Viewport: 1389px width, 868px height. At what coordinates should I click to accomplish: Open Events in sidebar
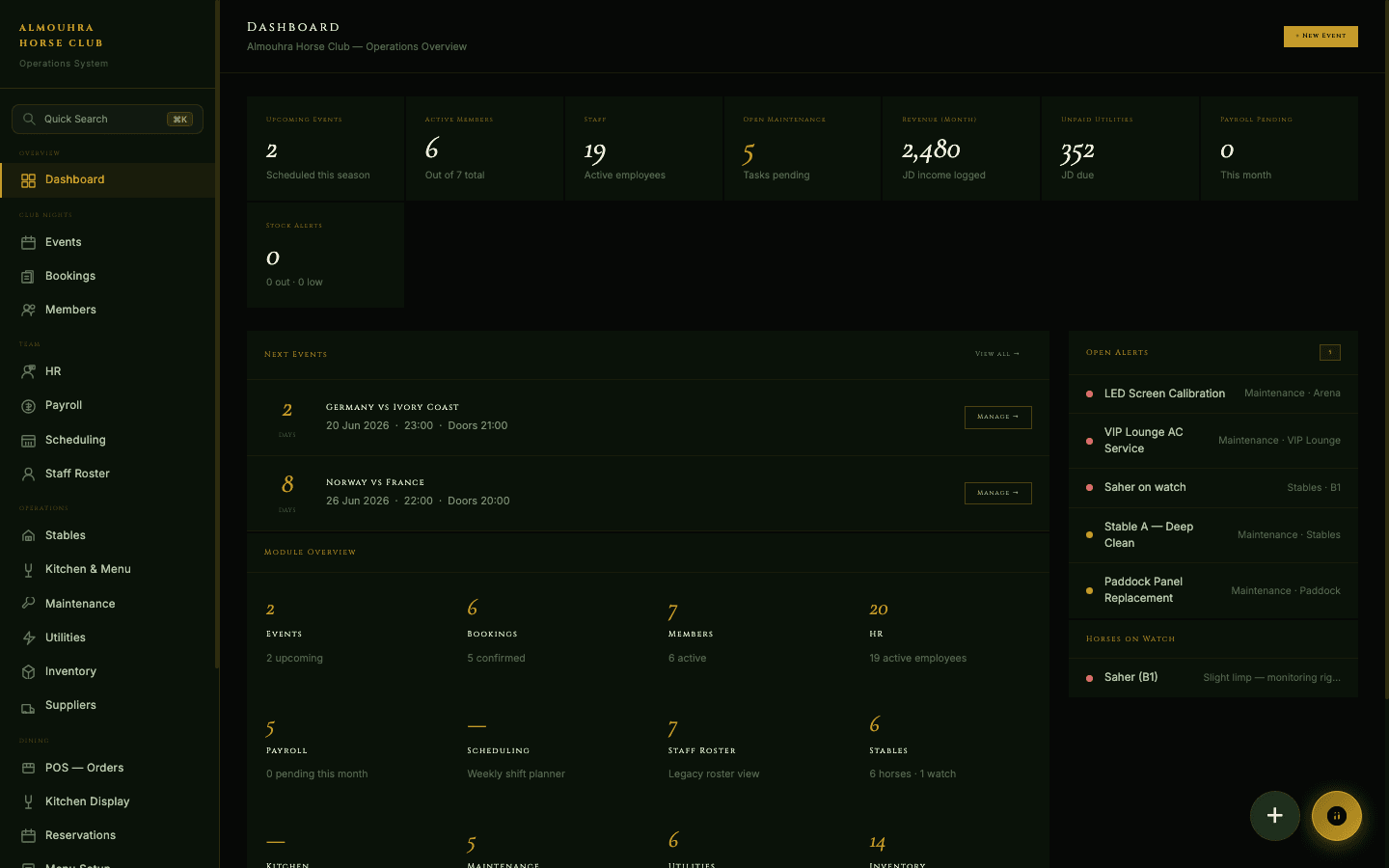pos(108,243)
